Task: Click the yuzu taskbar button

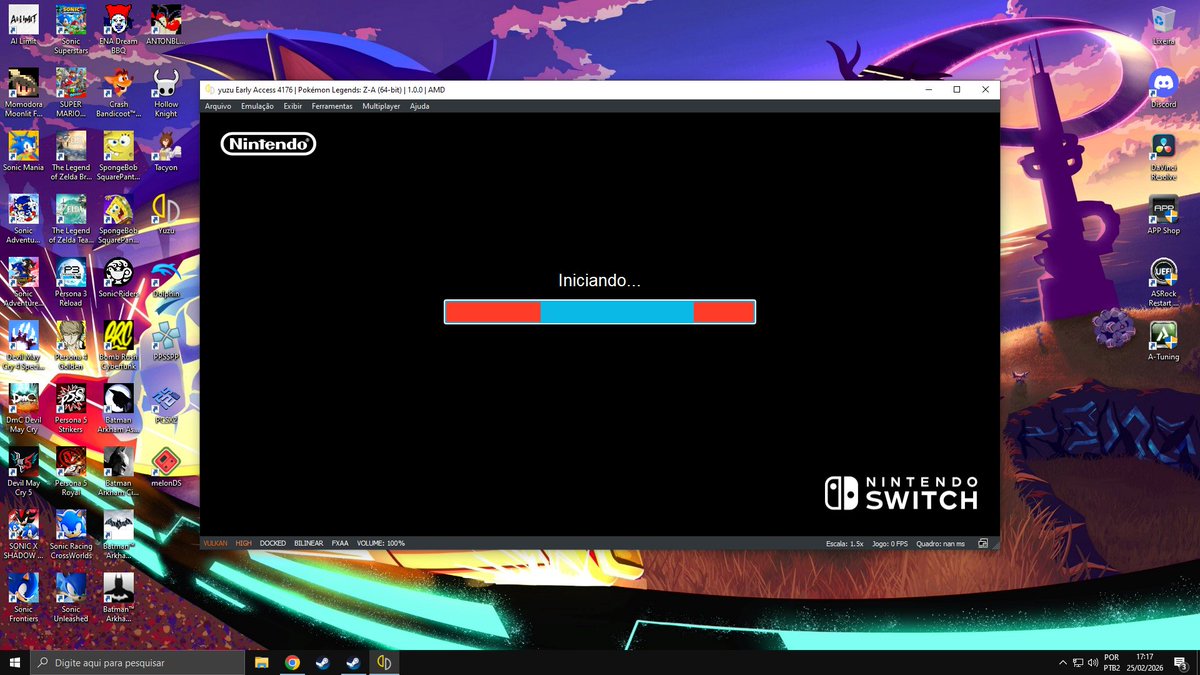Action: 384,662
